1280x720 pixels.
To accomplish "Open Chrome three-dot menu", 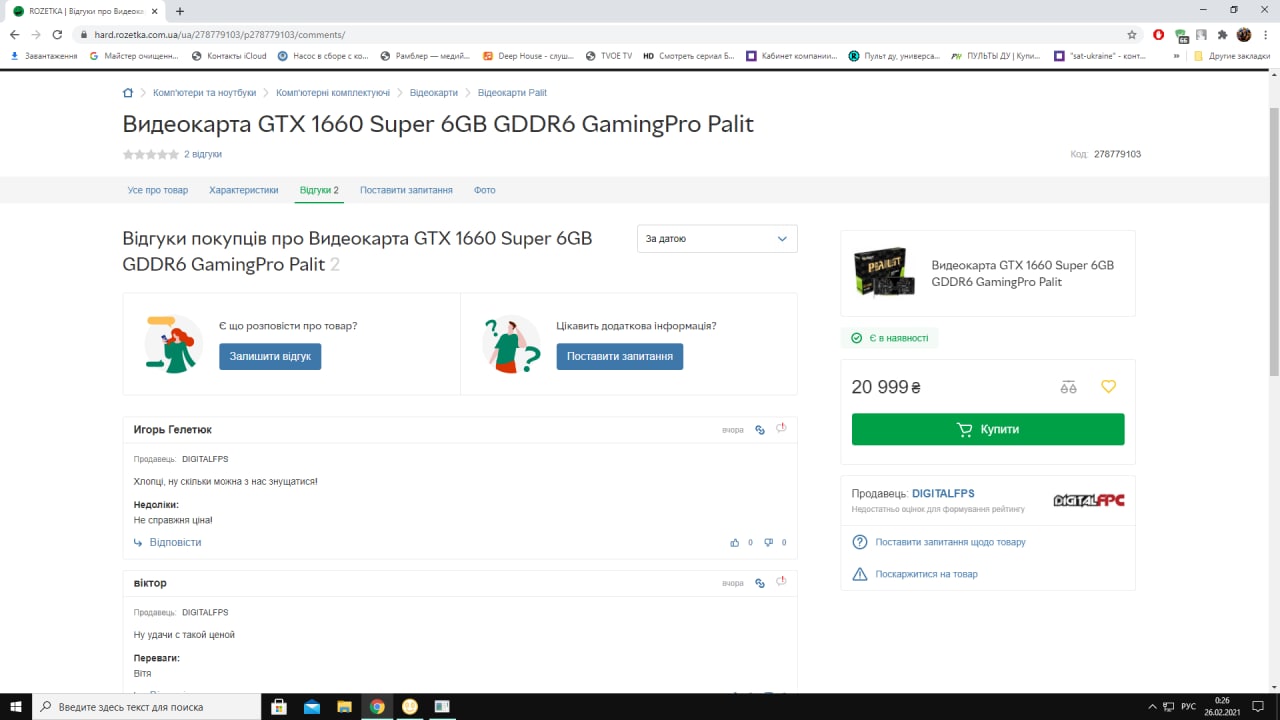I will tap(1265, 34).
